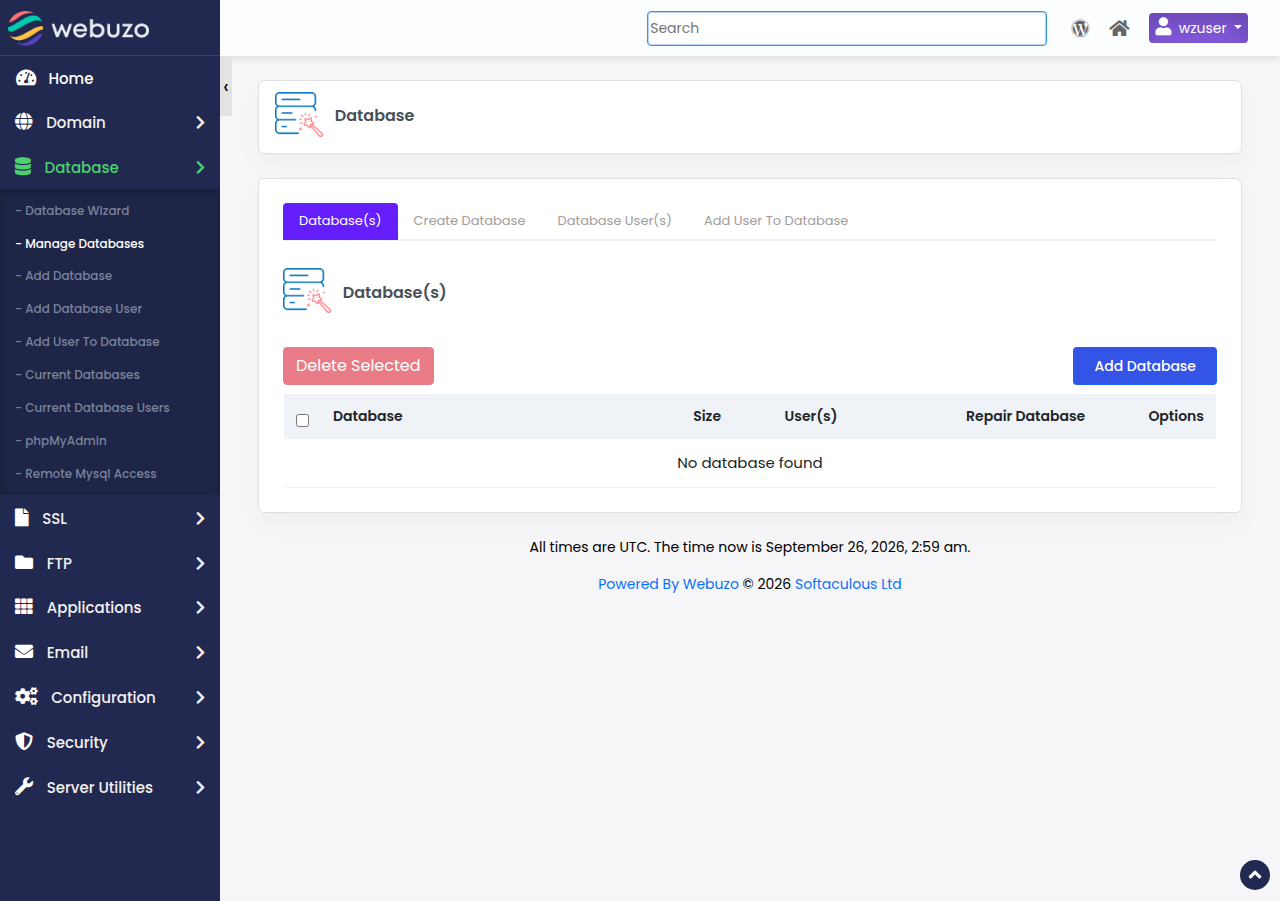Image resolution: width=1280 pixels, height=901 pixels.
Task: Expand the Domain menu chevron
Action: 200,122
